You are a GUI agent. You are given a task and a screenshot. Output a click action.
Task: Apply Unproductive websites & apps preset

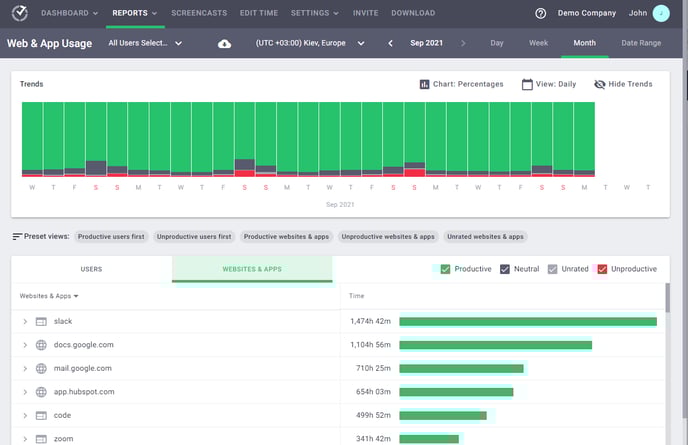[388, 237]
